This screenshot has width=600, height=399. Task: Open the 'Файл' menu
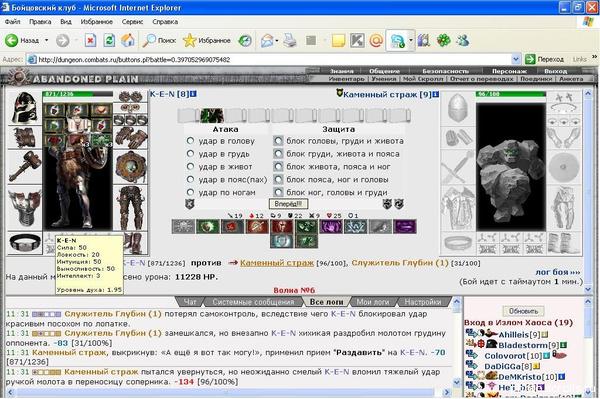[12, 22]
